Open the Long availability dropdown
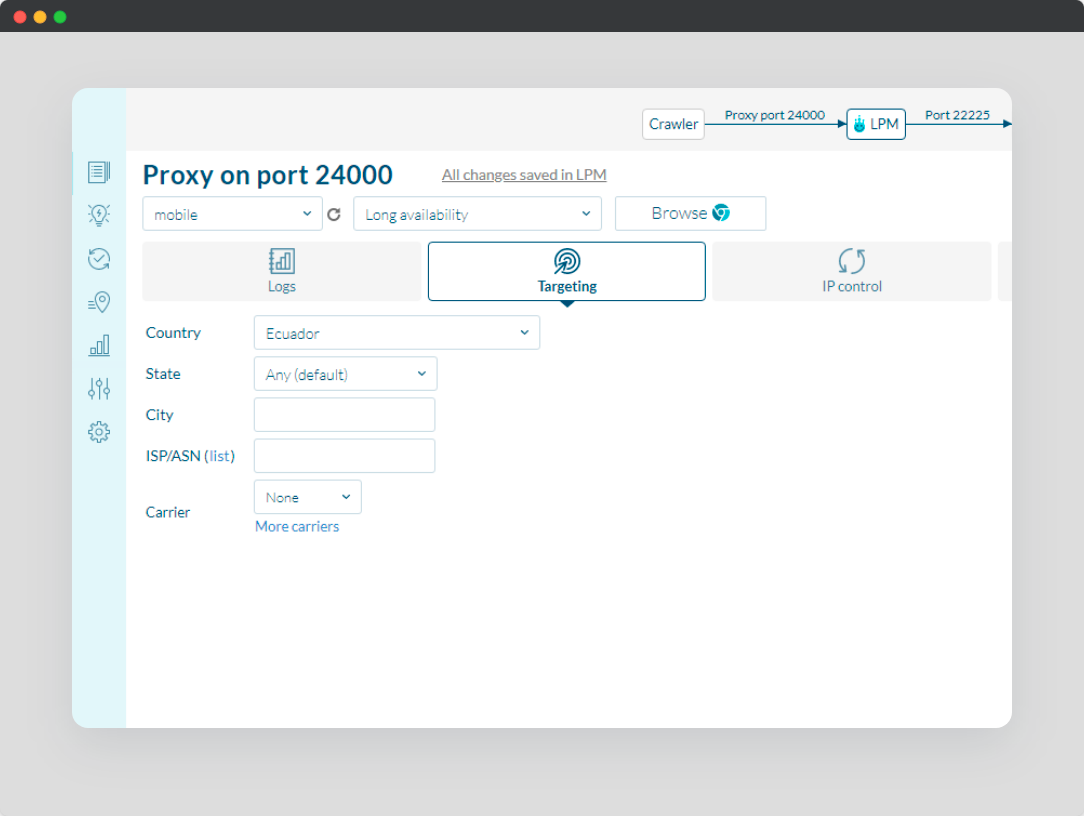 [x=477, y=214]
